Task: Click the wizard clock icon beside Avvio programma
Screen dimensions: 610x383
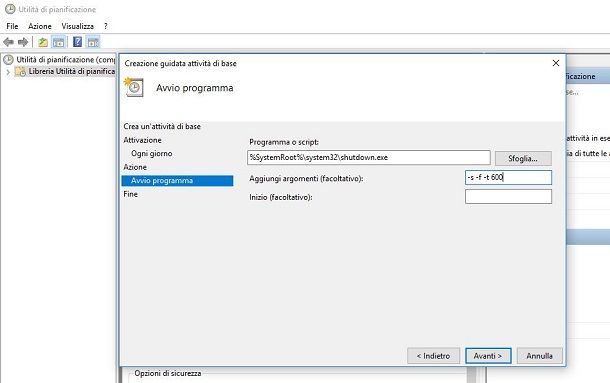Action: [133, 87]
